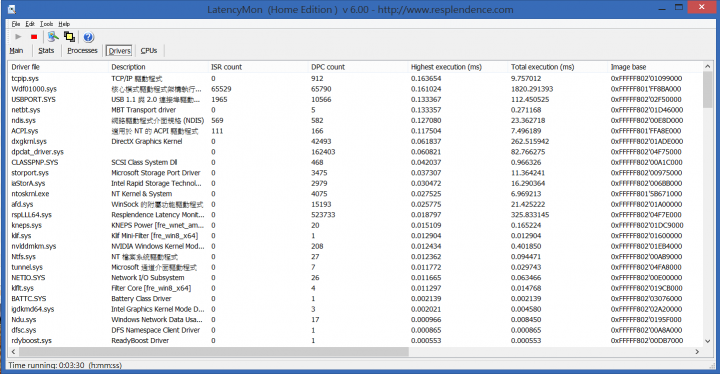
Task: Click the vertical scrollbar thumb
Action: tap(708, 90)
